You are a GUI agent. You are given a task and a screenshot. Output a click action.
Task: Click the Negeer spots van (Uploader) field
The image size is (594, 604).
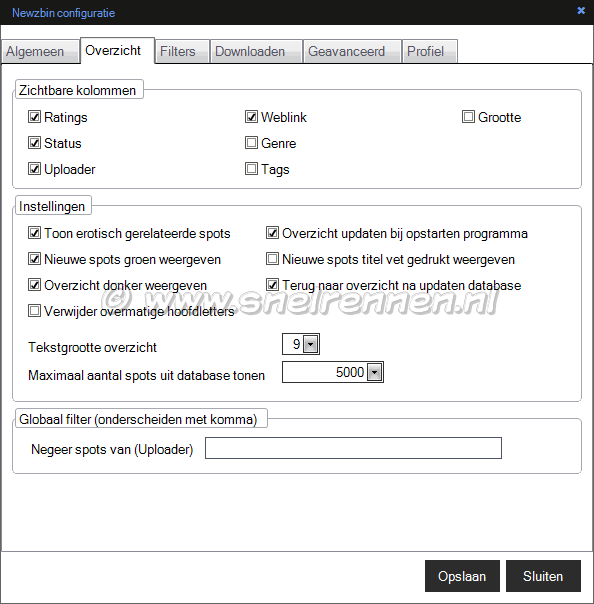point(353,448)
